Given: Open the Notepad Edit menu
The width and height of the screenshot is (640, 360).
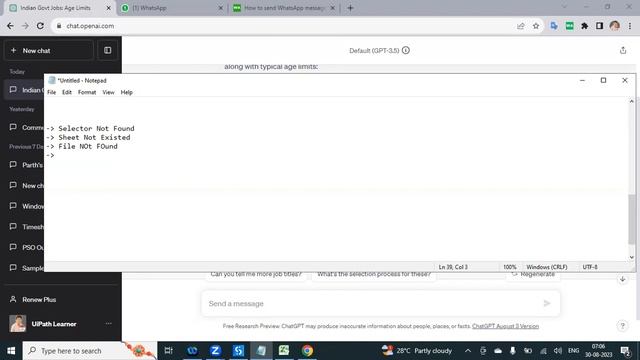Looking at the screenshot, I should pos(67,92).
